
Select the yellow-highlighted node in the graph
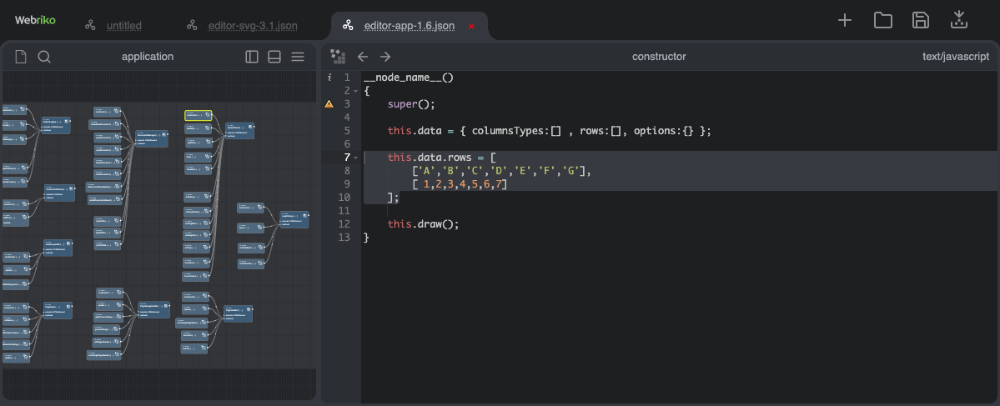coord(197,116)
